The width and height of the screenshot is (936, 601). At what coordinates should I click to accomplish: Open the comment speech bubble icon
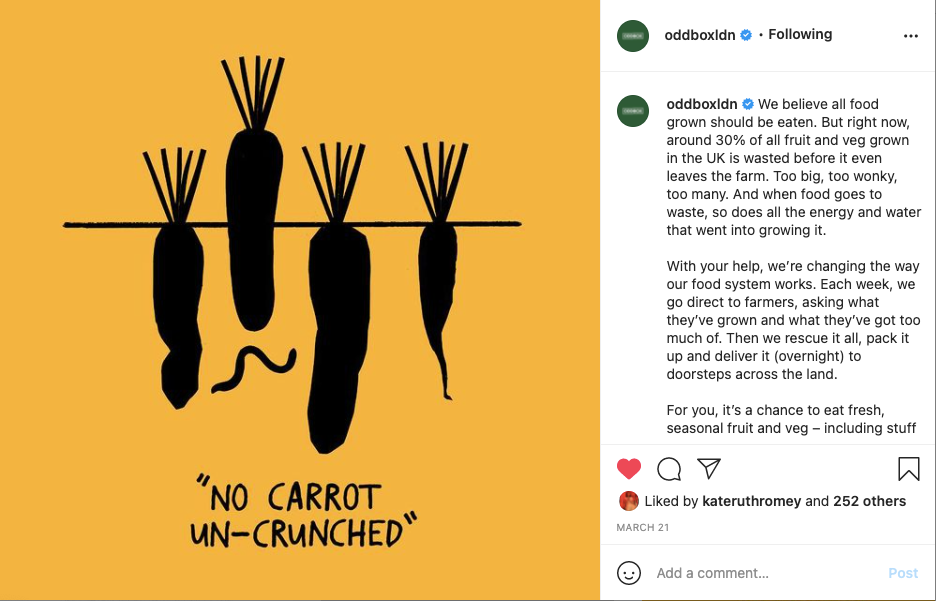click(669, 469)
